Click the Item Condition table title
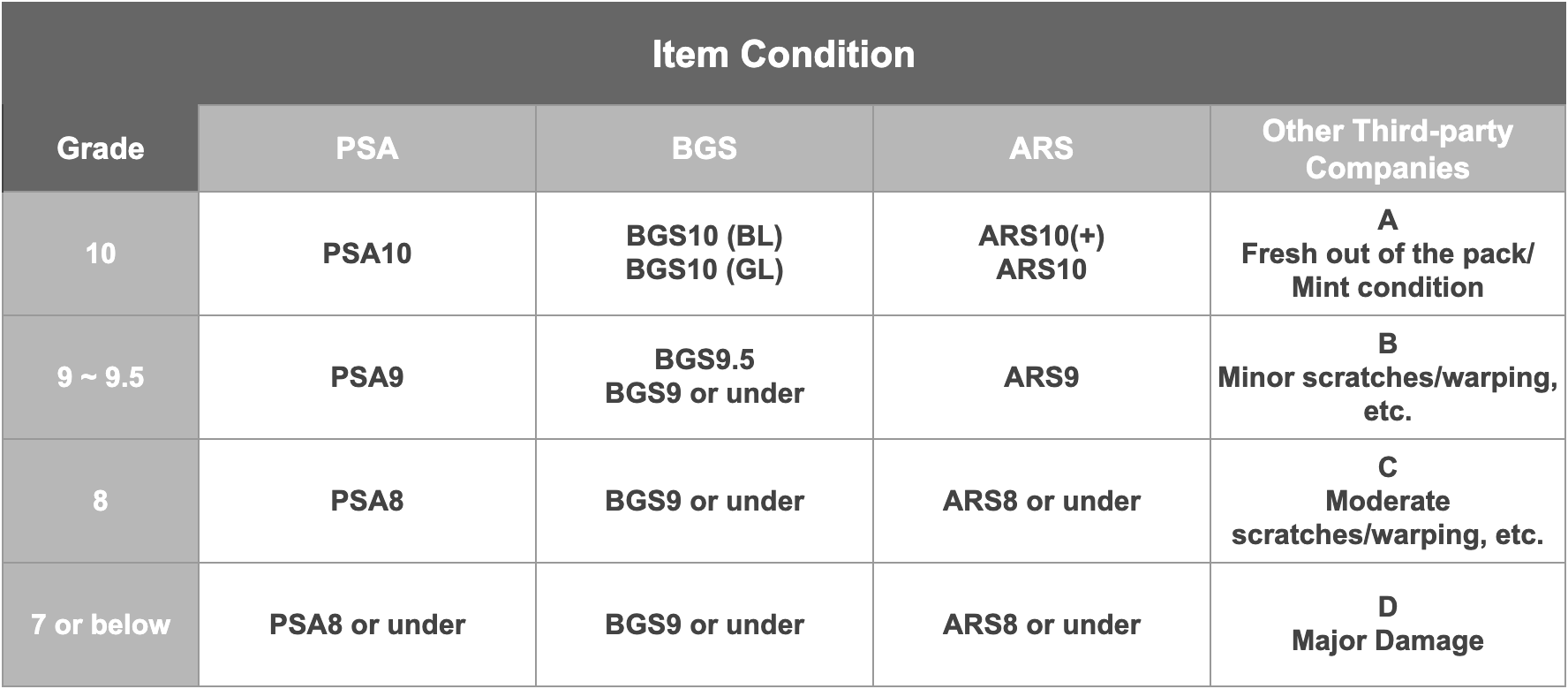 click(783, 55)
